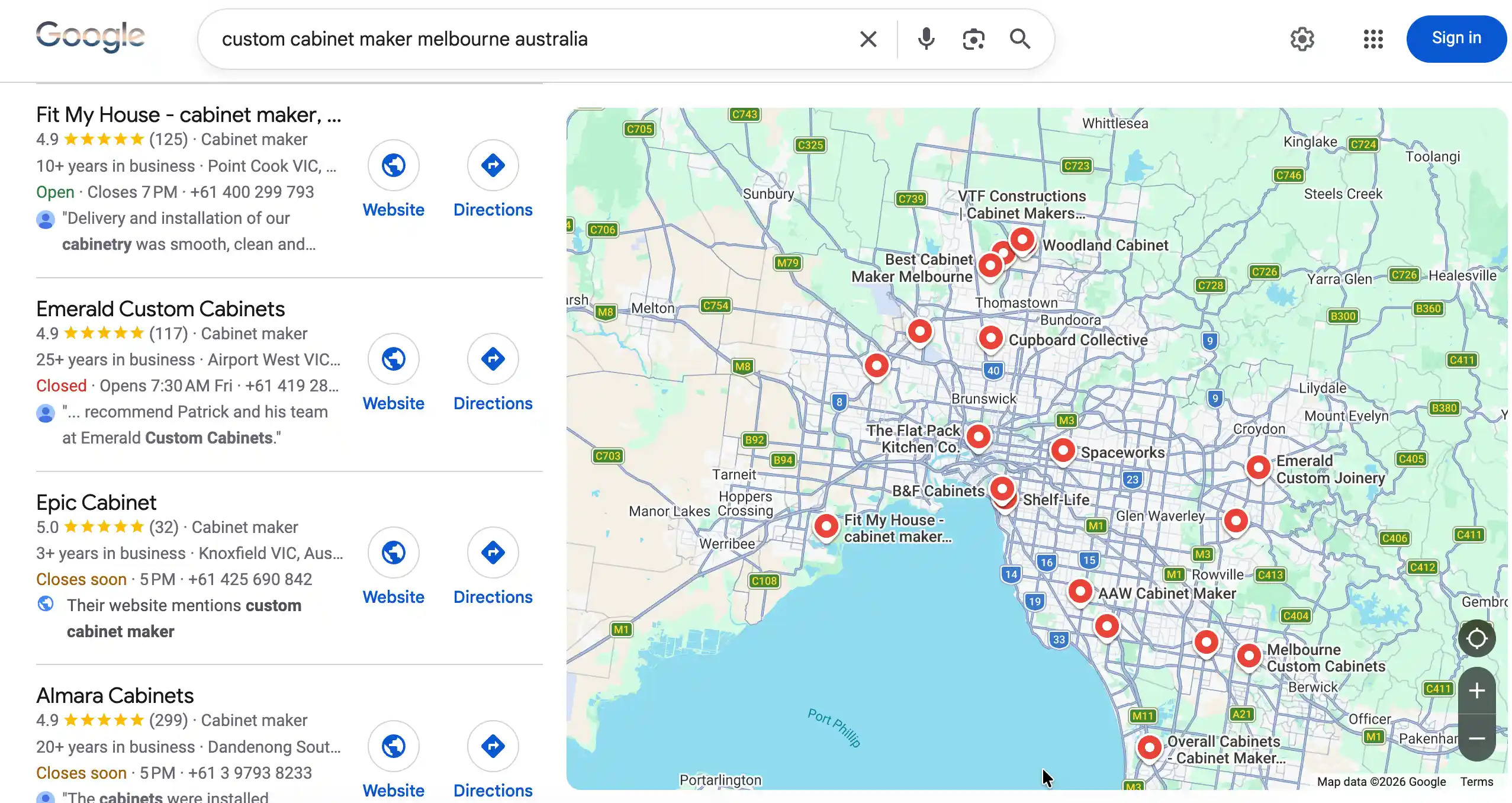Open Fit My House website globe icon
Image resolution: width=1512 pixels, height=803 pixels.
[x=394, y=165]
